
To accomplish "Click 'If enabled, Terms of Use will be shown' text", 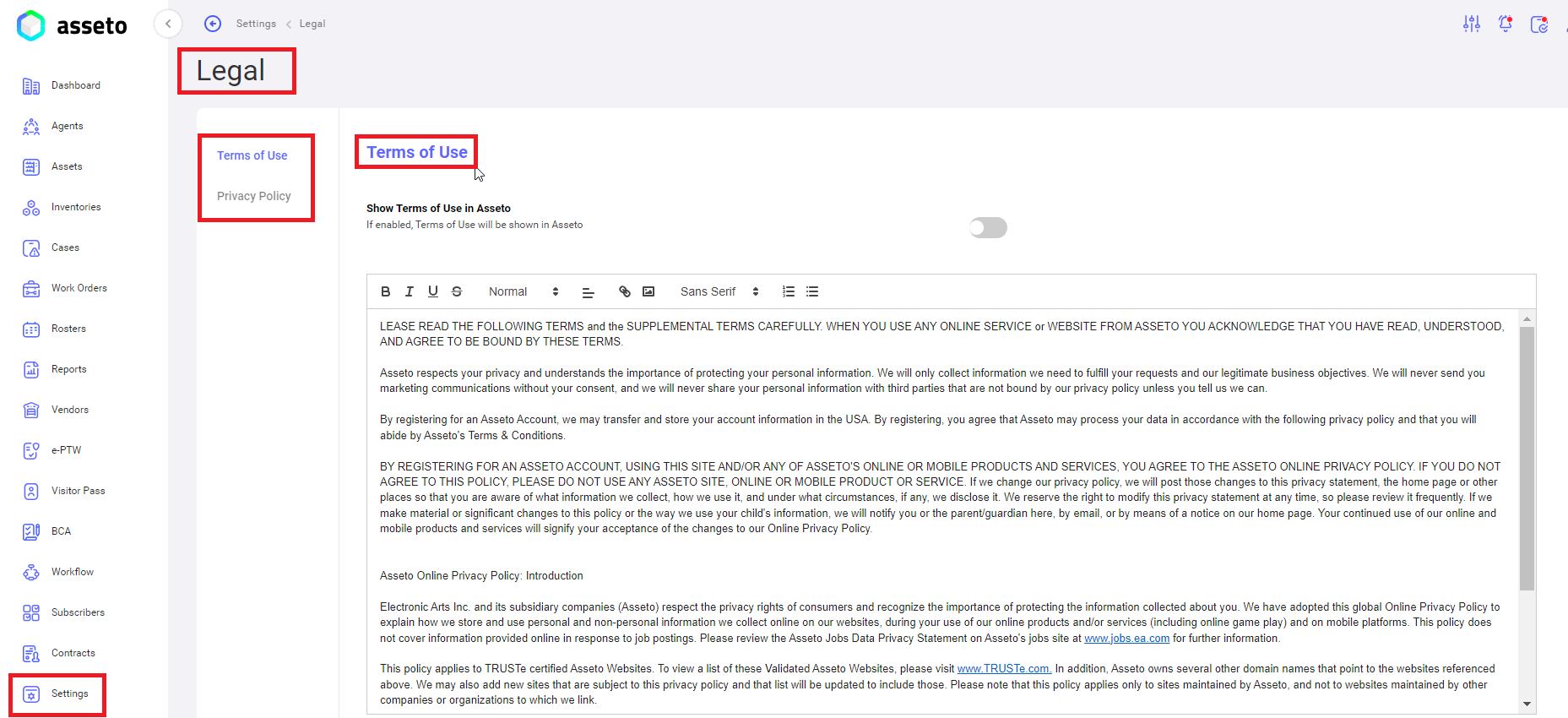I will tap(475, 225).
